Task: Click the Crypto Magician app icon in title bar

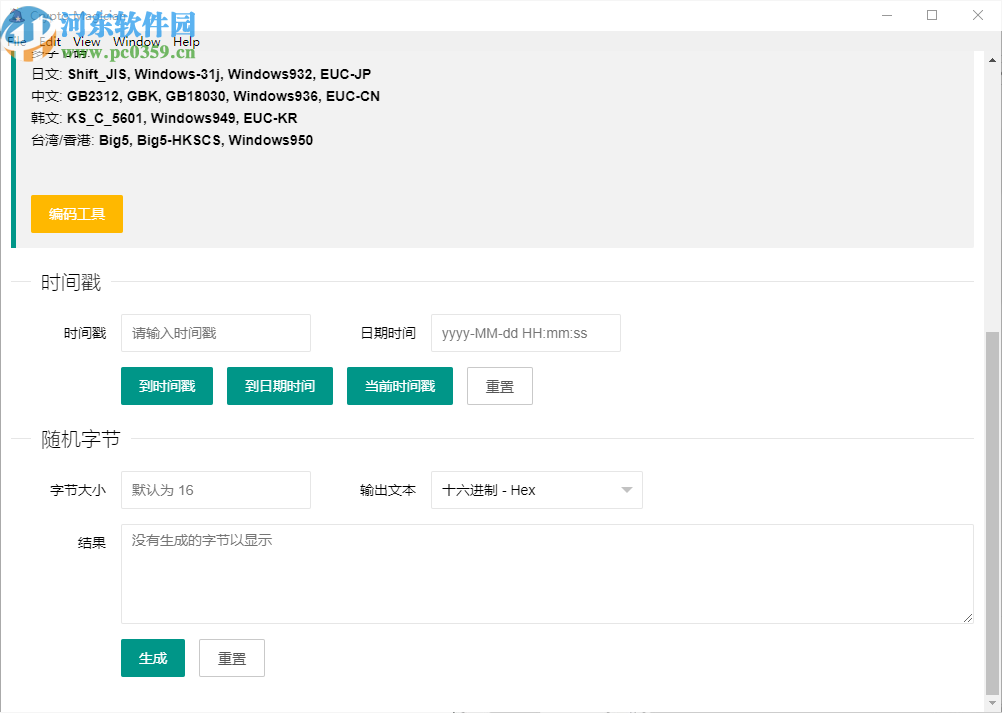Action: 15,15
